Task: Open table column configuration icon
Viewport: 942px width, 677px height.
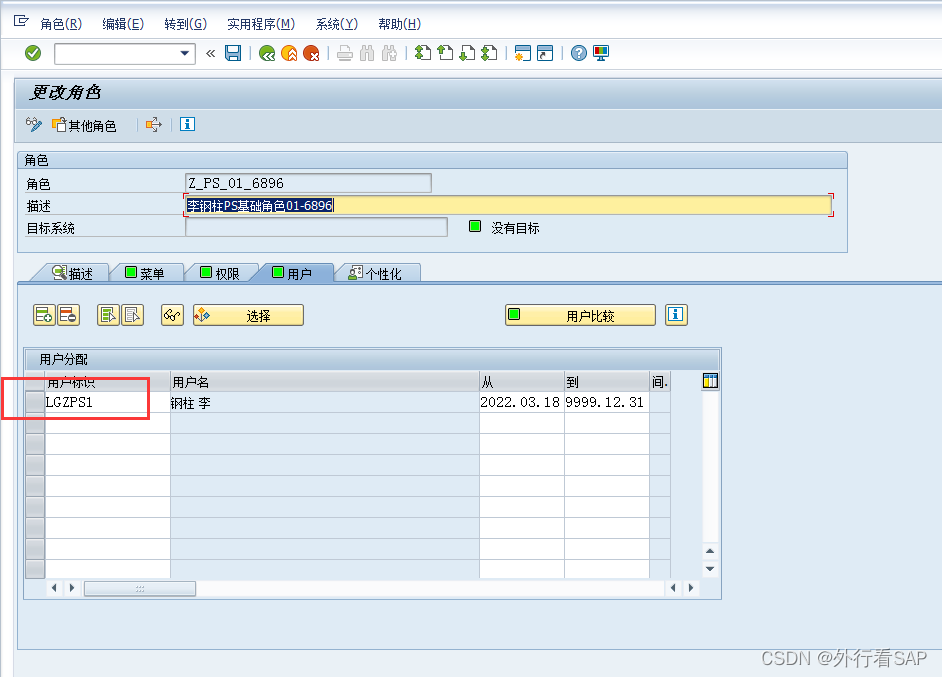Action: (710, 381)
